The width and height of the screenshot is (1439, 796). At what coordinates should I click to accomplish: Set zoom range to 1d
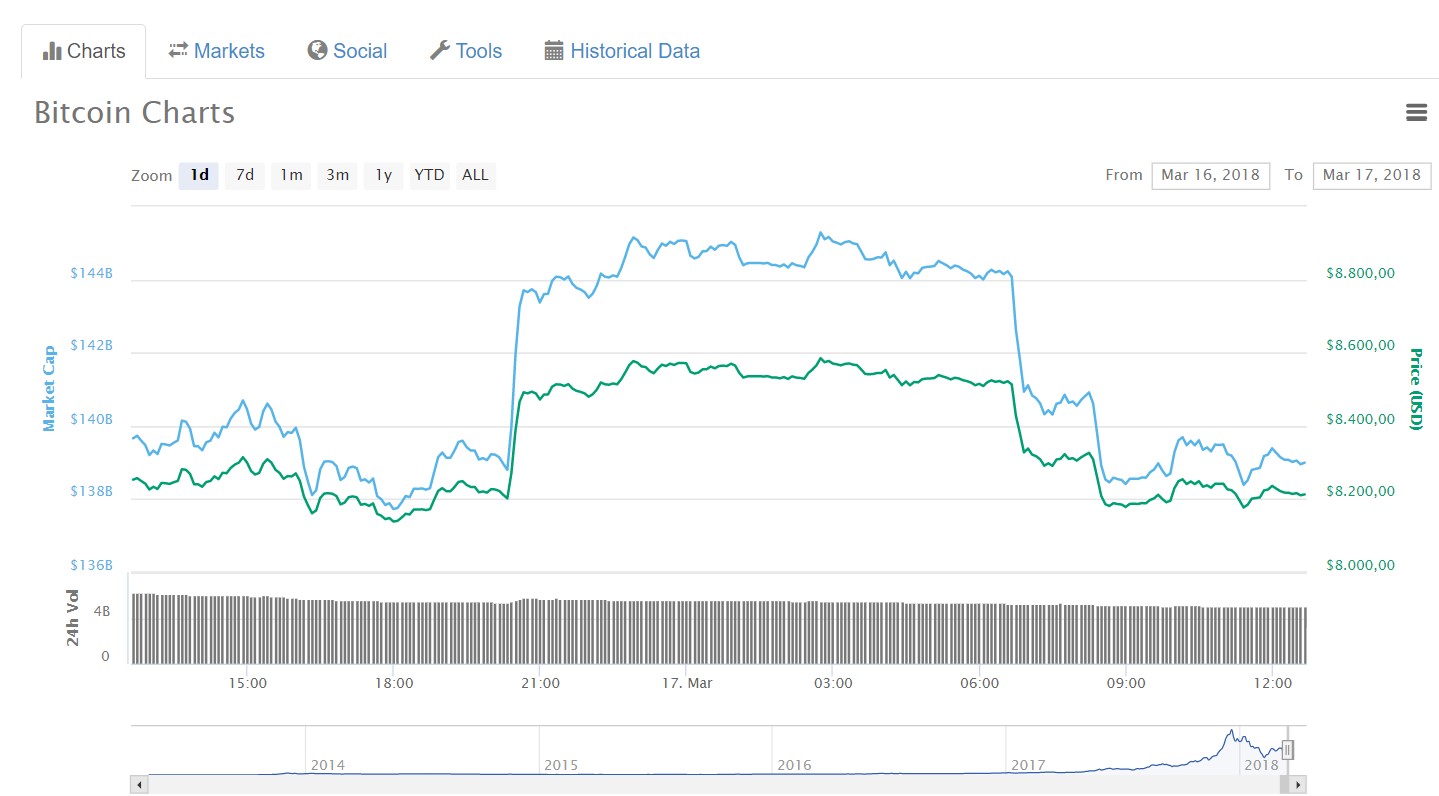[199, 175]
